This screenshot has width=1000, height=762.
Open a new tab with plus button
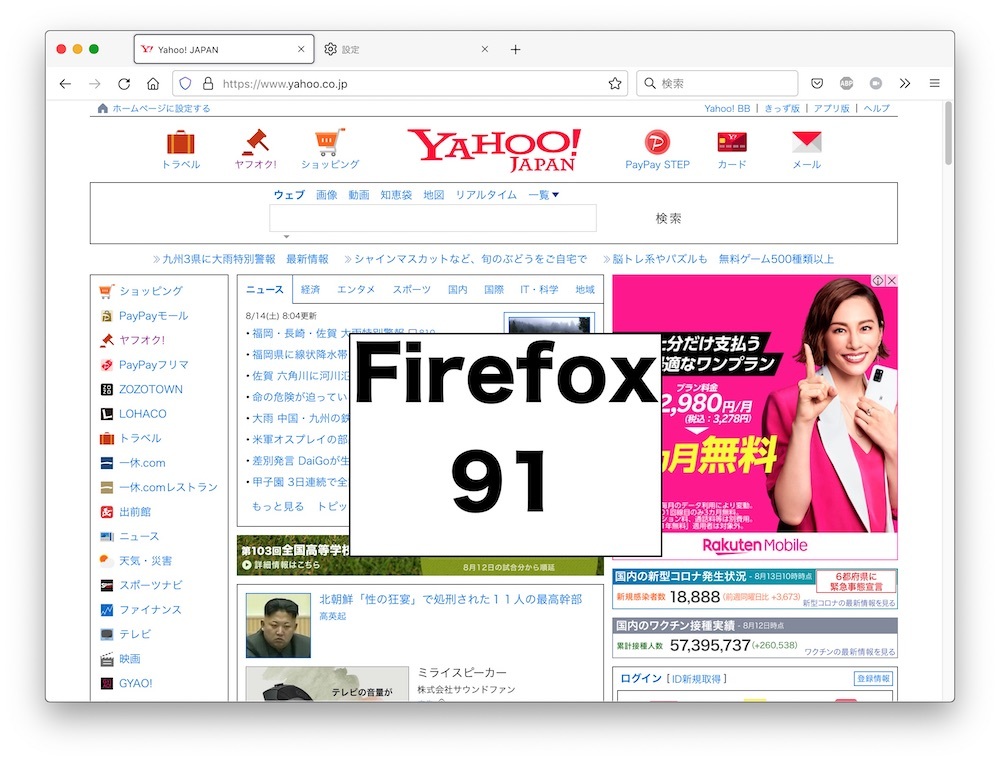515,50
